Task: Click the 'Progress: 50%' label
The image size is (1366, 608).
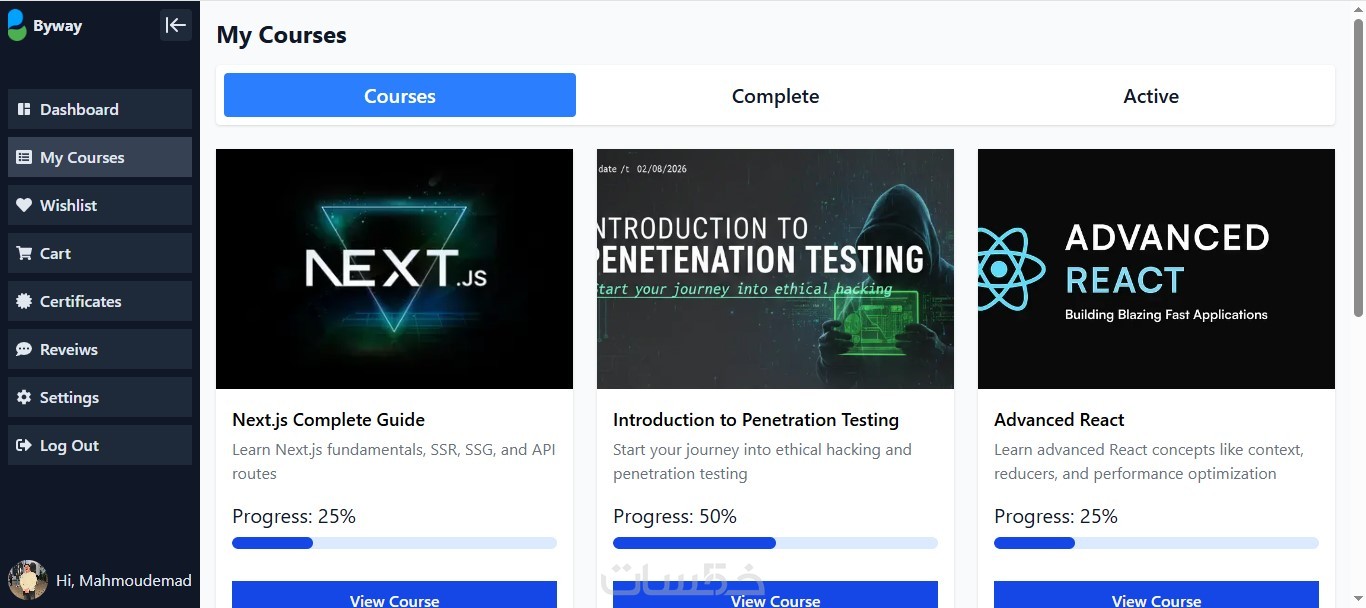Action: (x=675, y=517)
